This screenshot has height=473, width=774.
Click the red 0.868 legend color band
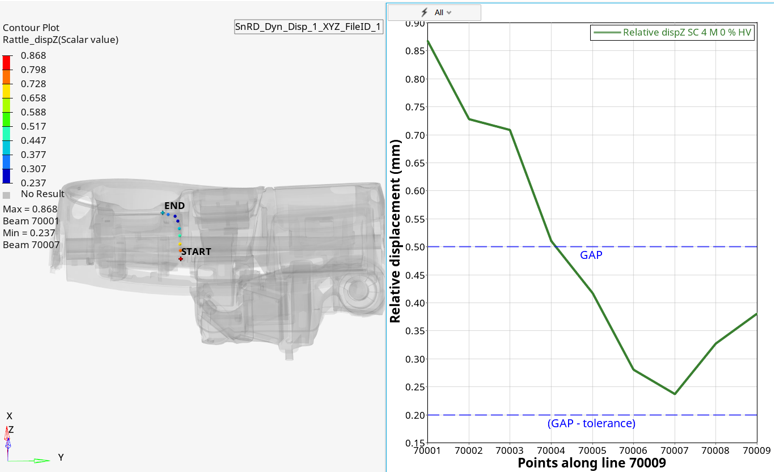coord(7,62)
